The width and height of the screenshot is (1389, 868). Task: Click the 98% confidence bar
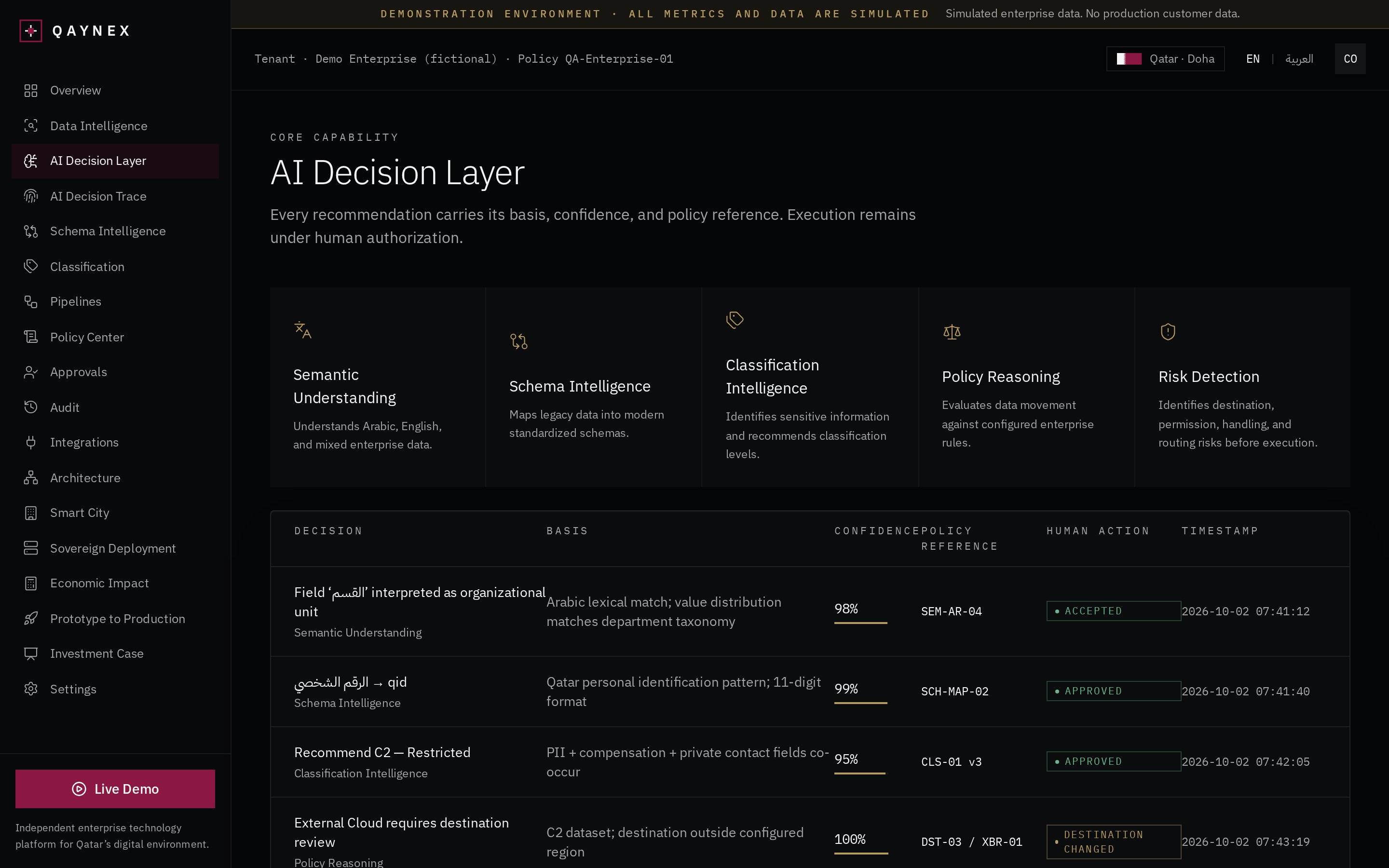[x=860, y=623]
